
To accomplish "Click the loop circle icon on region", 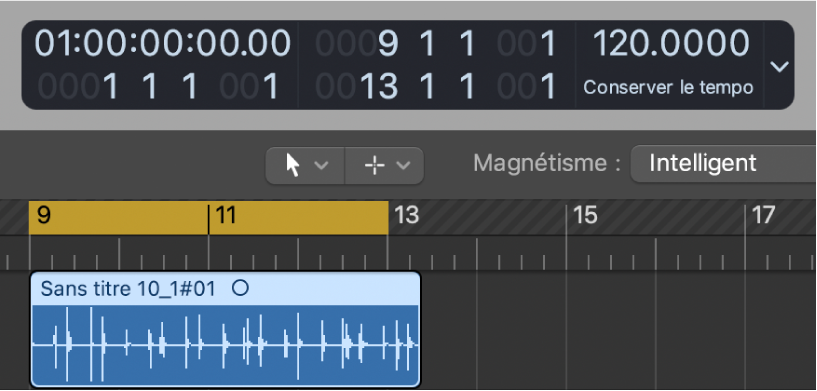I will (x=240, y=288).
